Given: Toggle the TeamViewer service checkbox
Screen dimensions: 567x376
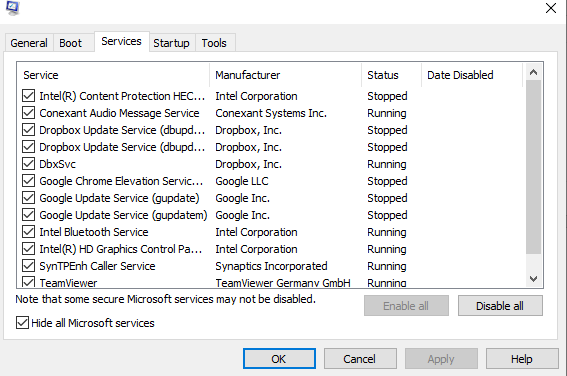Looking at the screenshot, I should [x=28, y=282].
